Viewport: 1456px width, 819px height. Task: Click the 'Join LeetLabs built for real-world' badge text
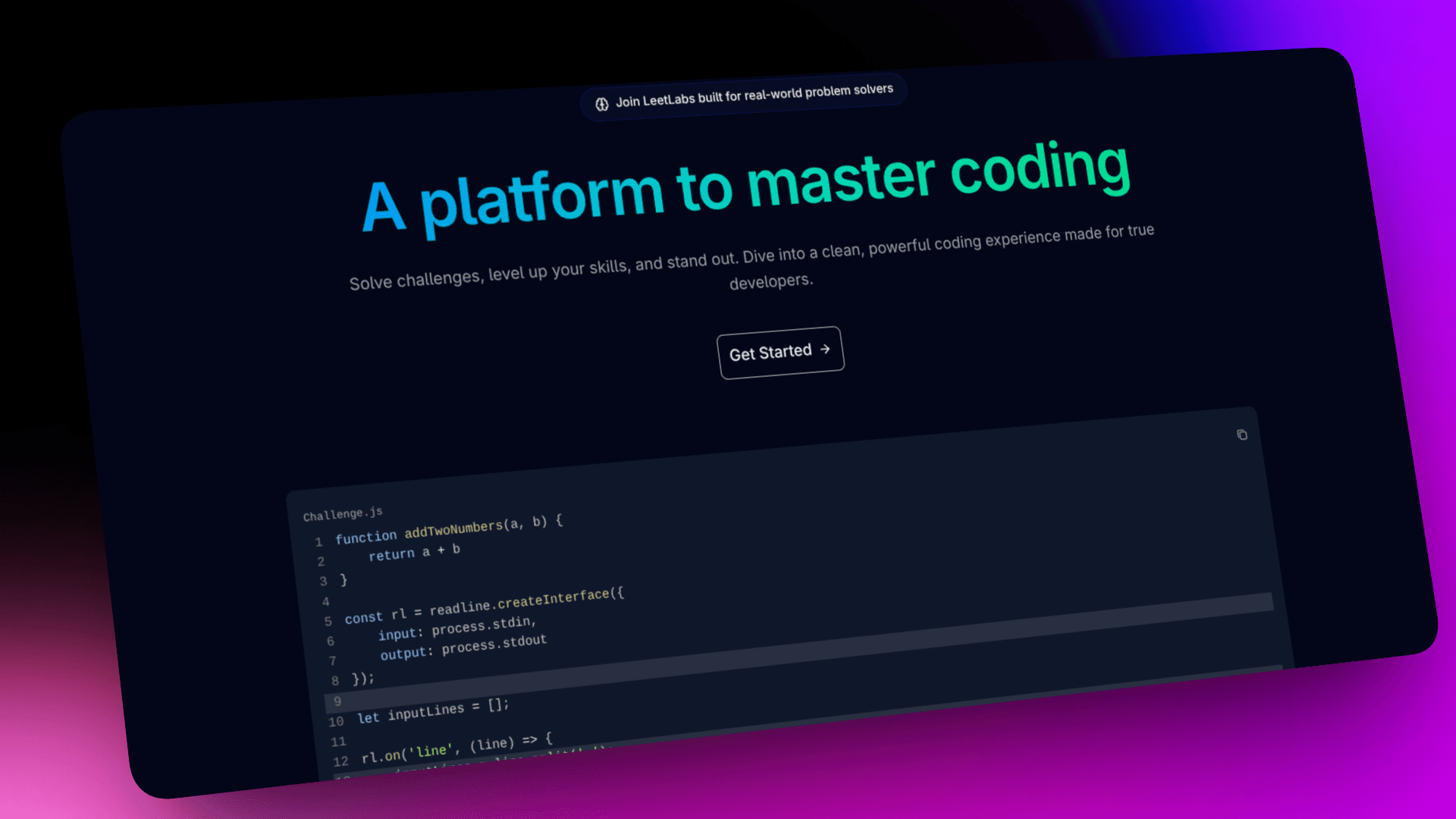coord(754,96)
